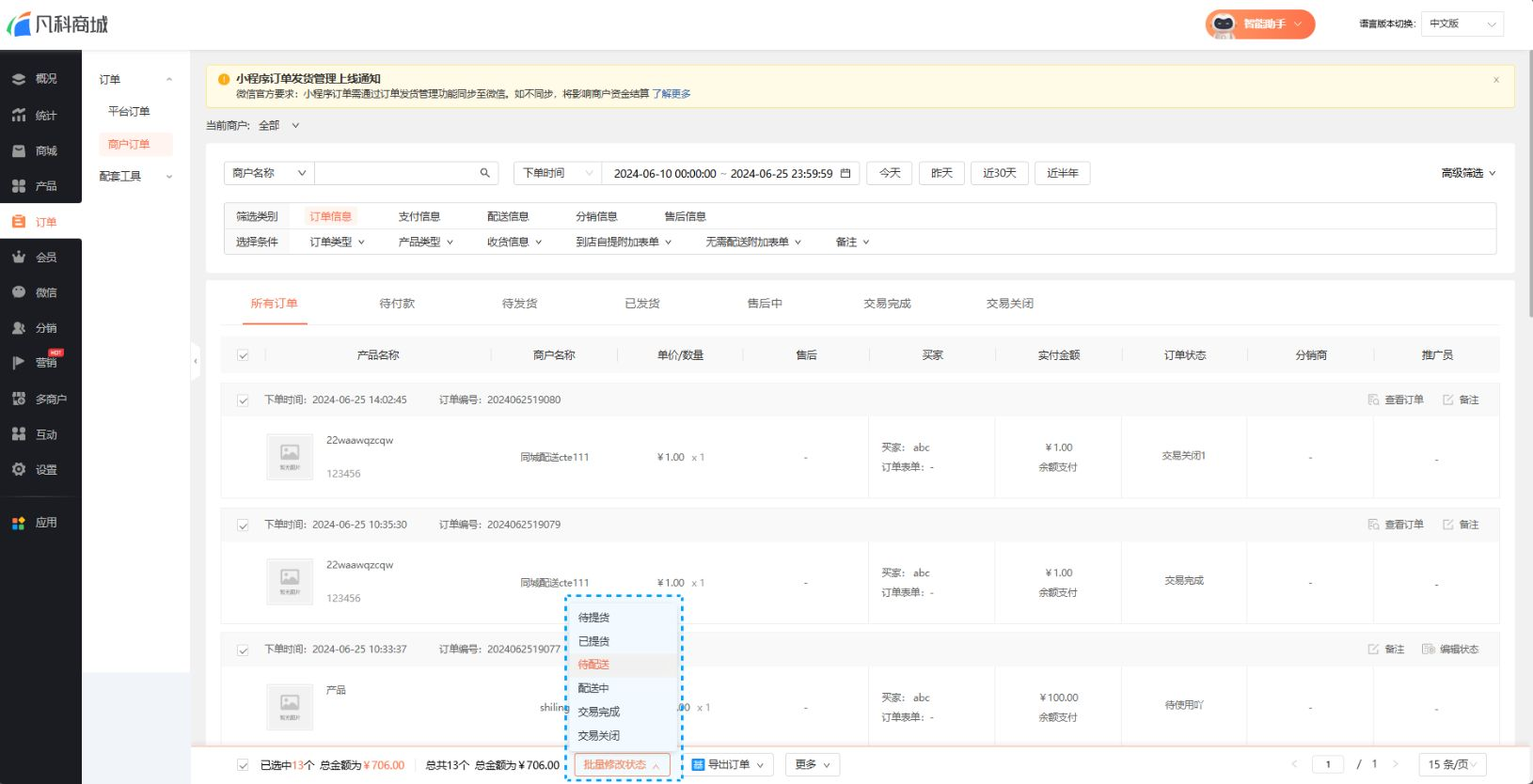1533x784 pixels.
Task: Select 已提货 in the status menu
Action: tap(623, 641)
